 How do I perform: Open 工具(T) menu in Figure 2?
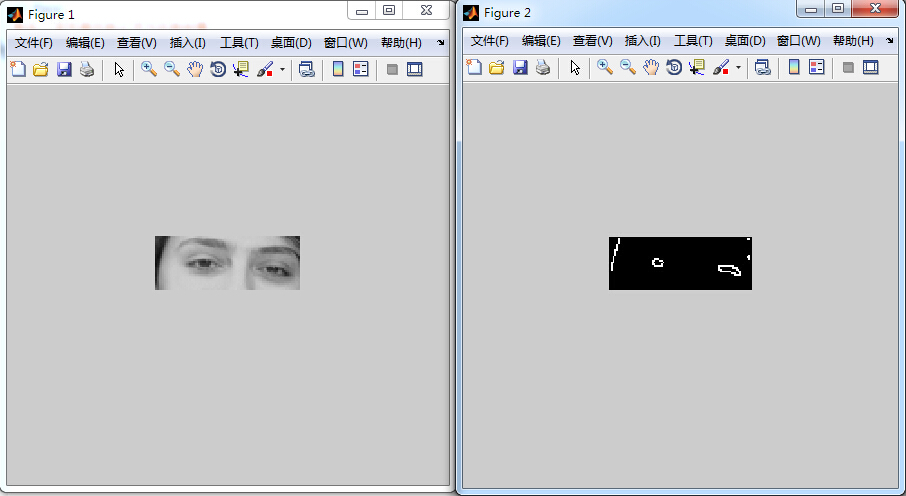pos(693,40)
